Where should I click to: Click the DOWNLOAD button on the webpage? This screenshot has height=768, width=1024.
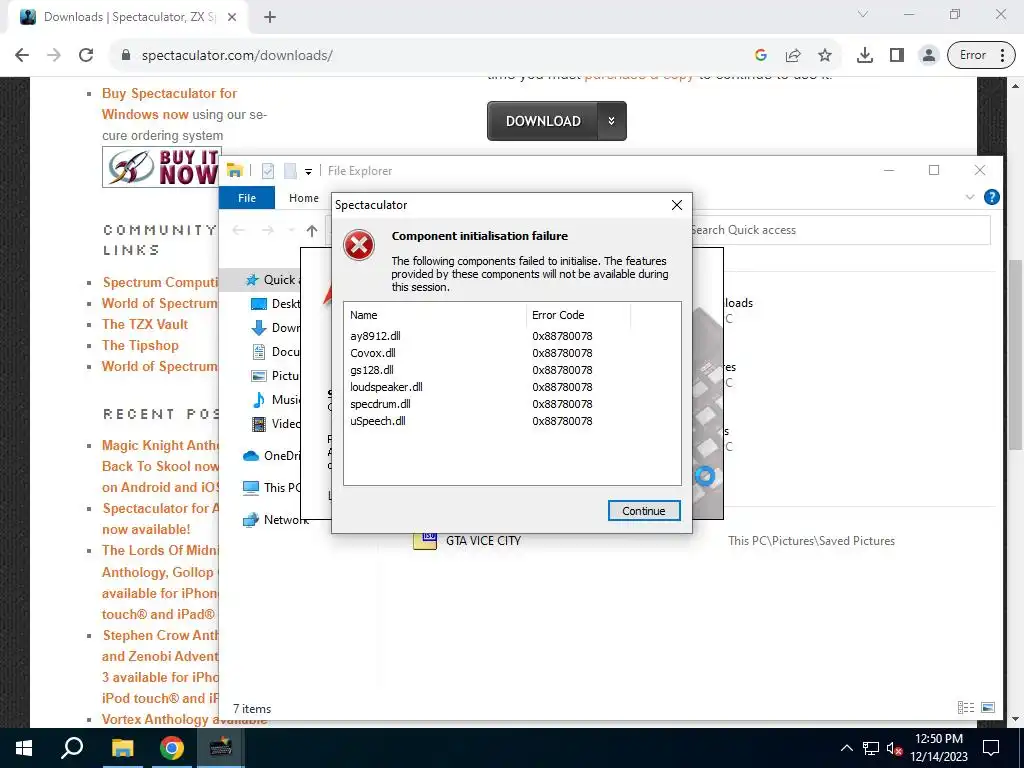(543, 121)
